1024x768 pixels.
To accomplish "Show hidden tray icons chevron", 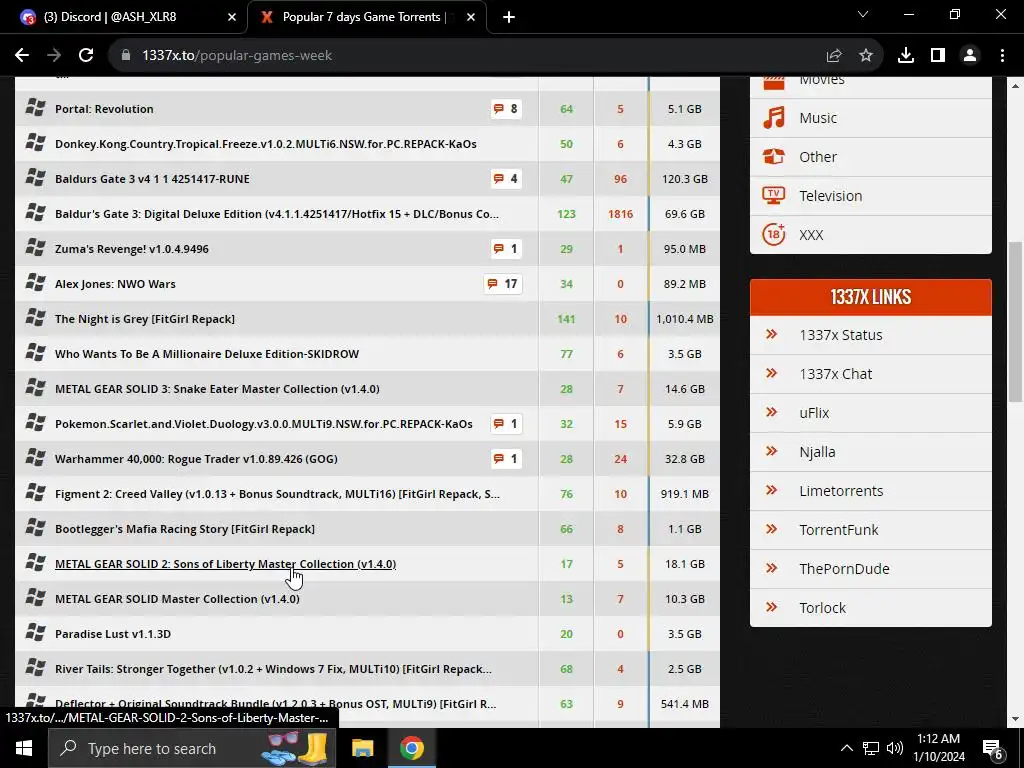I will pos(846,748).
